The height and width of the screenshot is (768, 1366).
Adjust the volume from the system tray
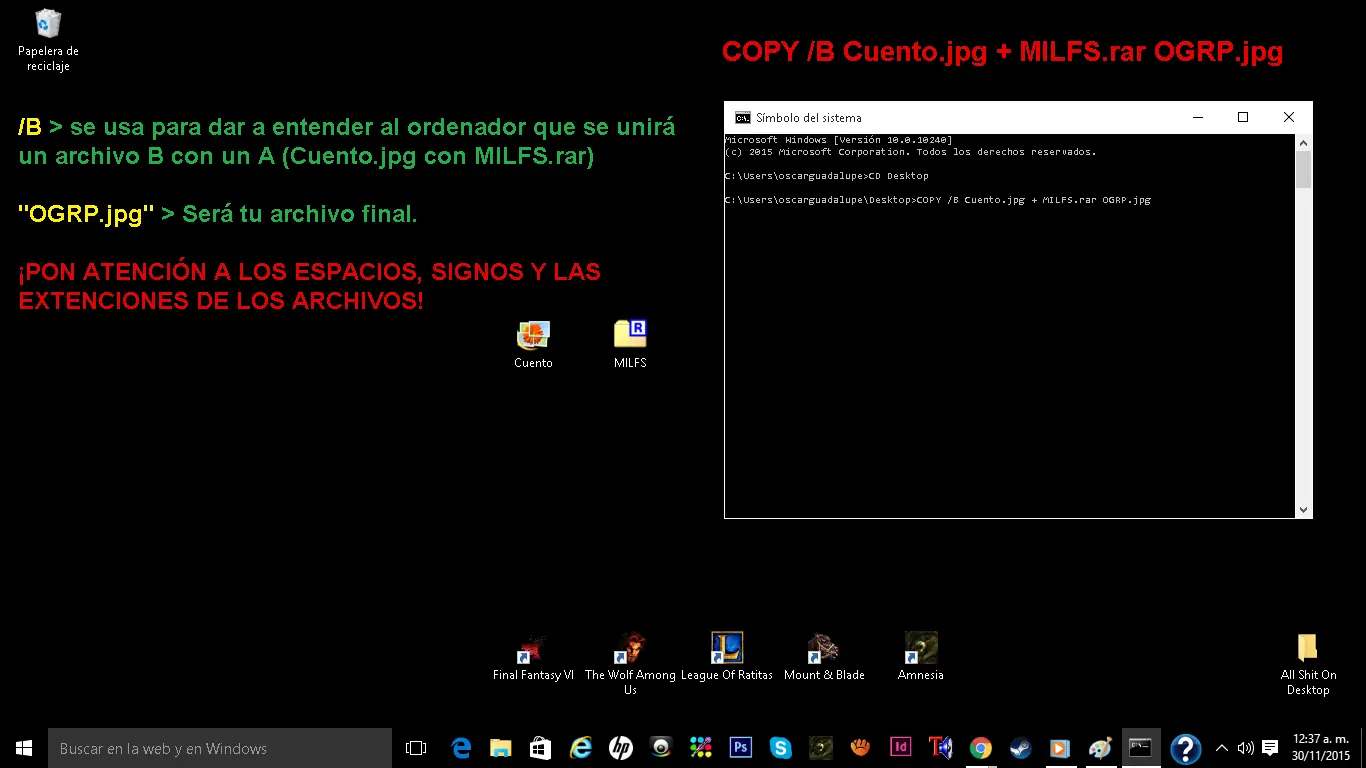1245,747
